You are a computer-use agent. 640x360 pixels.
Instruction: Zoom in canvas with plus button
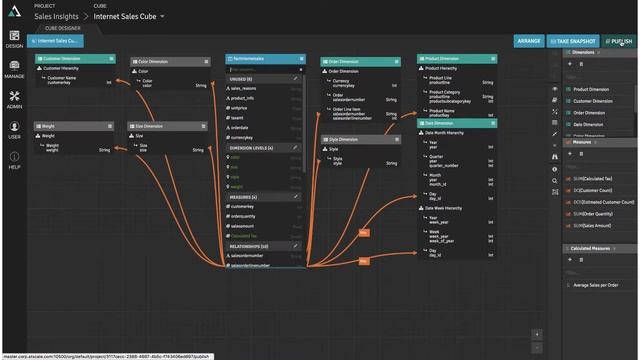point(537,335)
